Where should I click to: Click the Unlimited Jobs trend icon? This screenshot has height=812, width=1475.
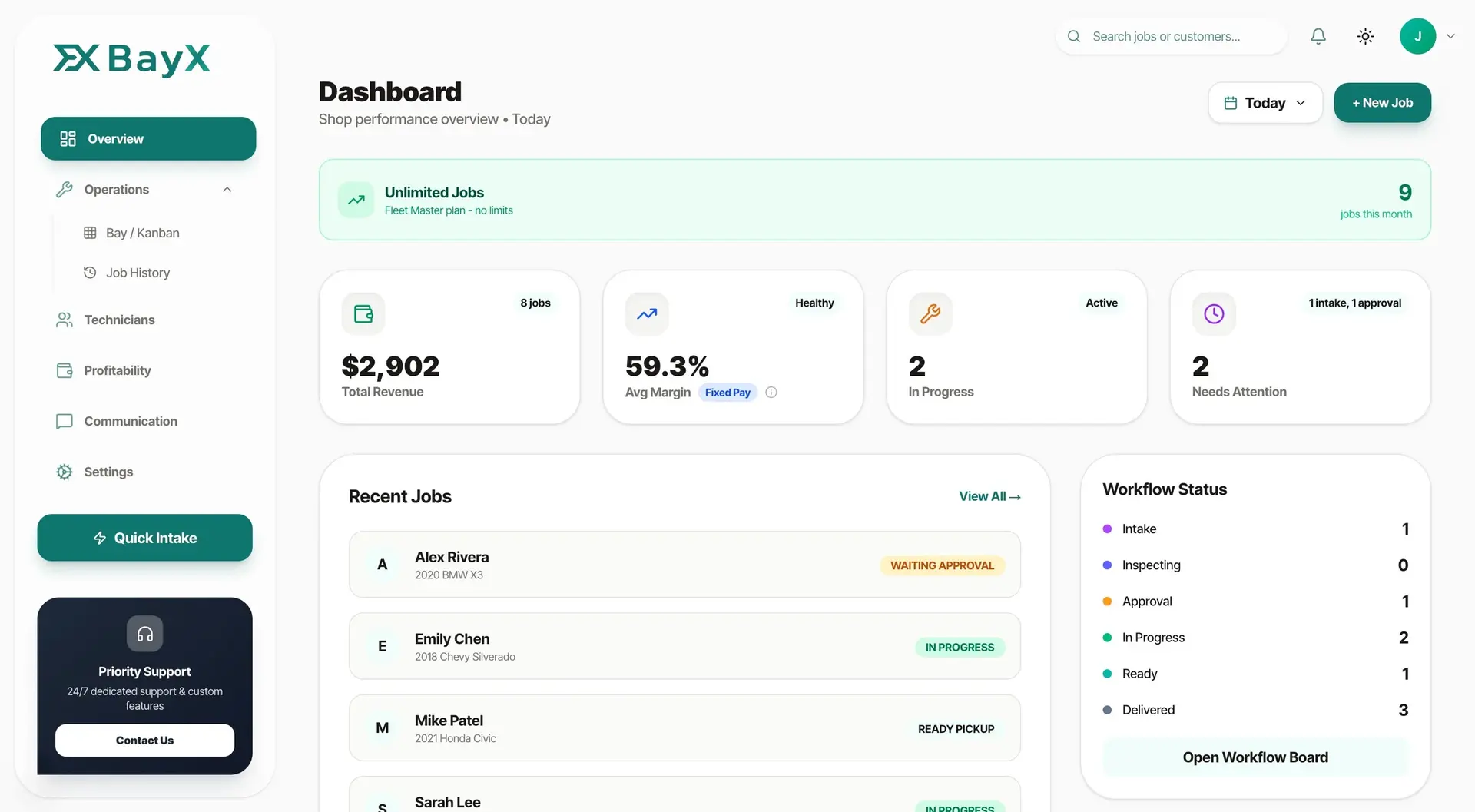click(x=356, y=200)
